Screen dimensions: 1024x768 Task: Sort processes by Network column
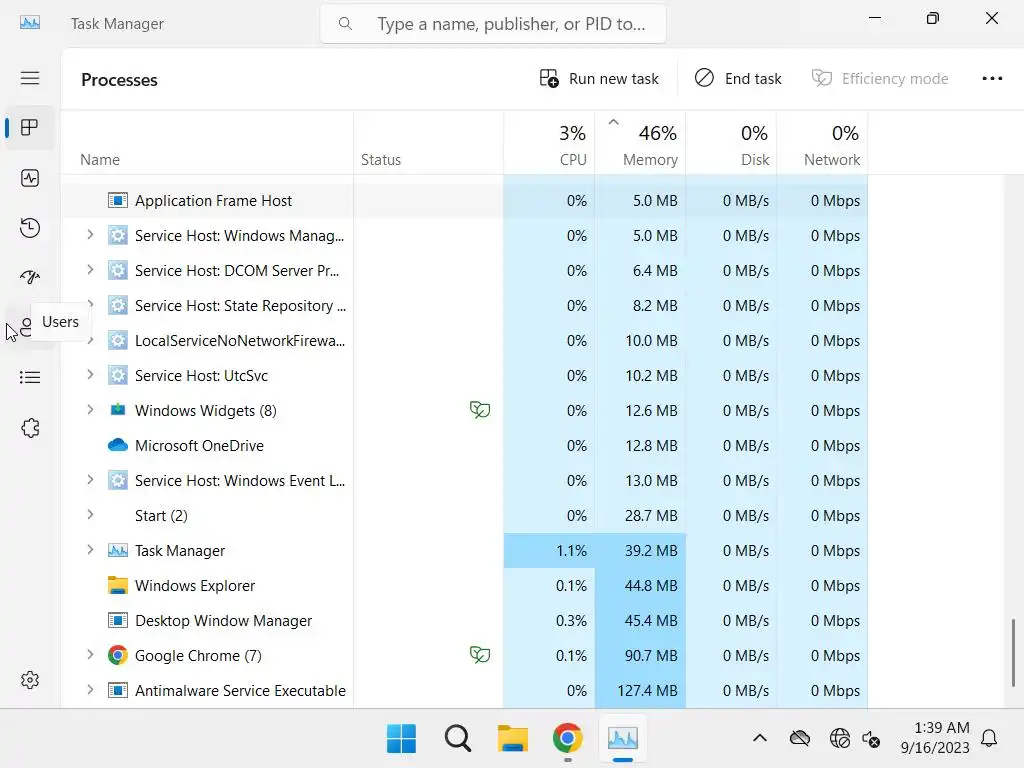[x=822, y=144]
